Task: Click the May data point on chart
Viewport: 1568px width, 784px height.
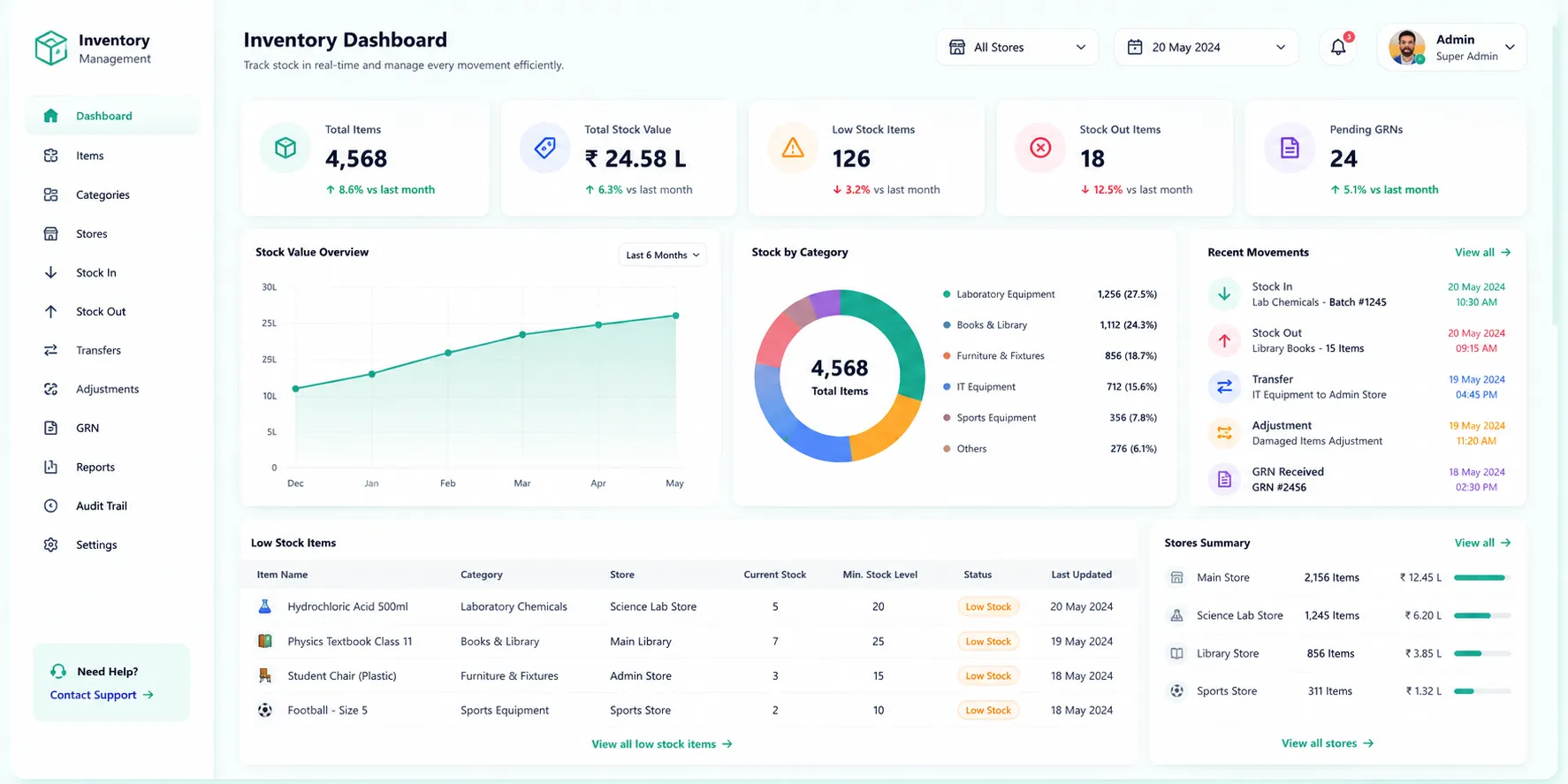Action: coord(676,316)
